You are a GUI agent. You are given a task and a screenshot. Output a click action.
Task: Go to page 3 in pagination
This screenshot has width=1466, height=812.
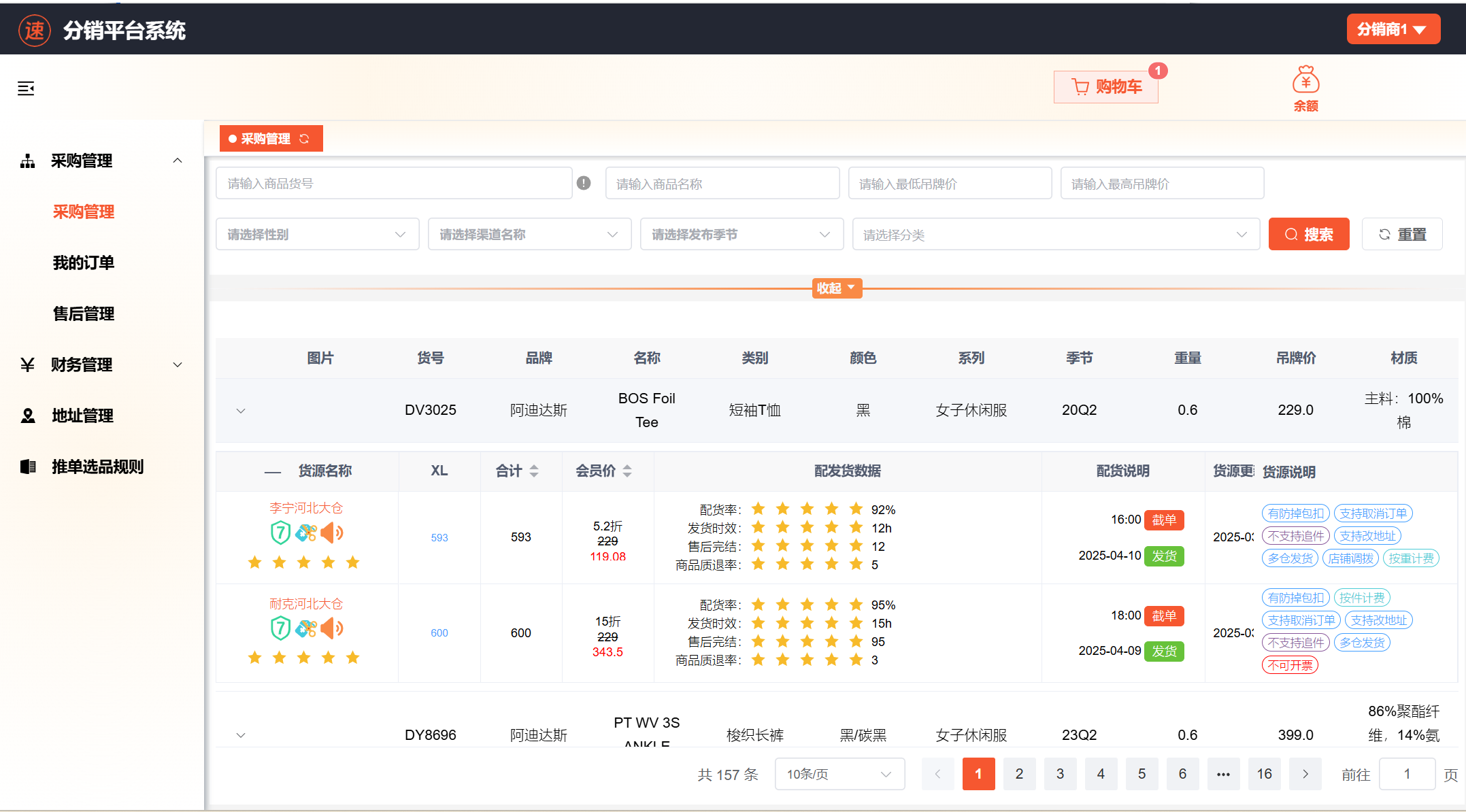point(1060,774)
